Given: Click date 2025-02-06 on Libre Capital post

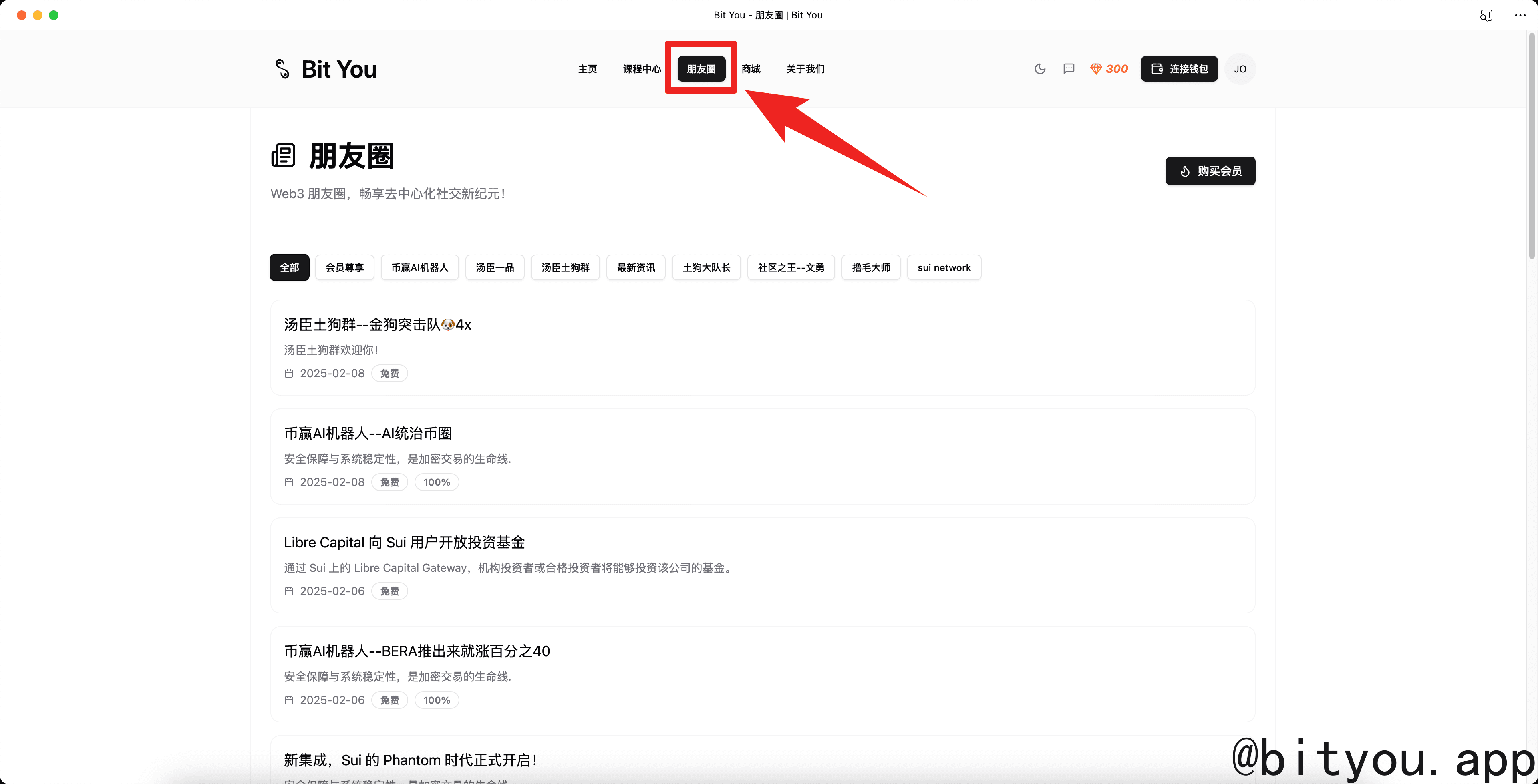Looking at the screenshot, I should click(x=332, y=591).
